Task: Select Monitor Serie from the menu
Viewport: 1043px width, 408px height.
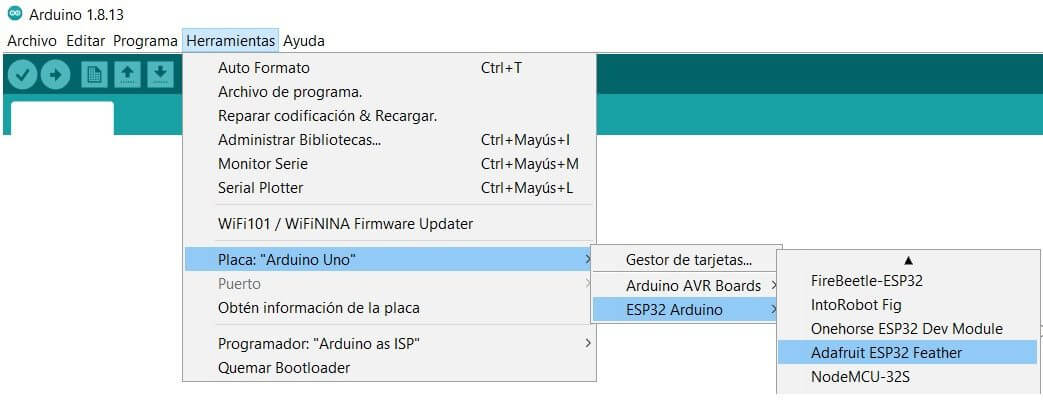Action: [263, 164]
